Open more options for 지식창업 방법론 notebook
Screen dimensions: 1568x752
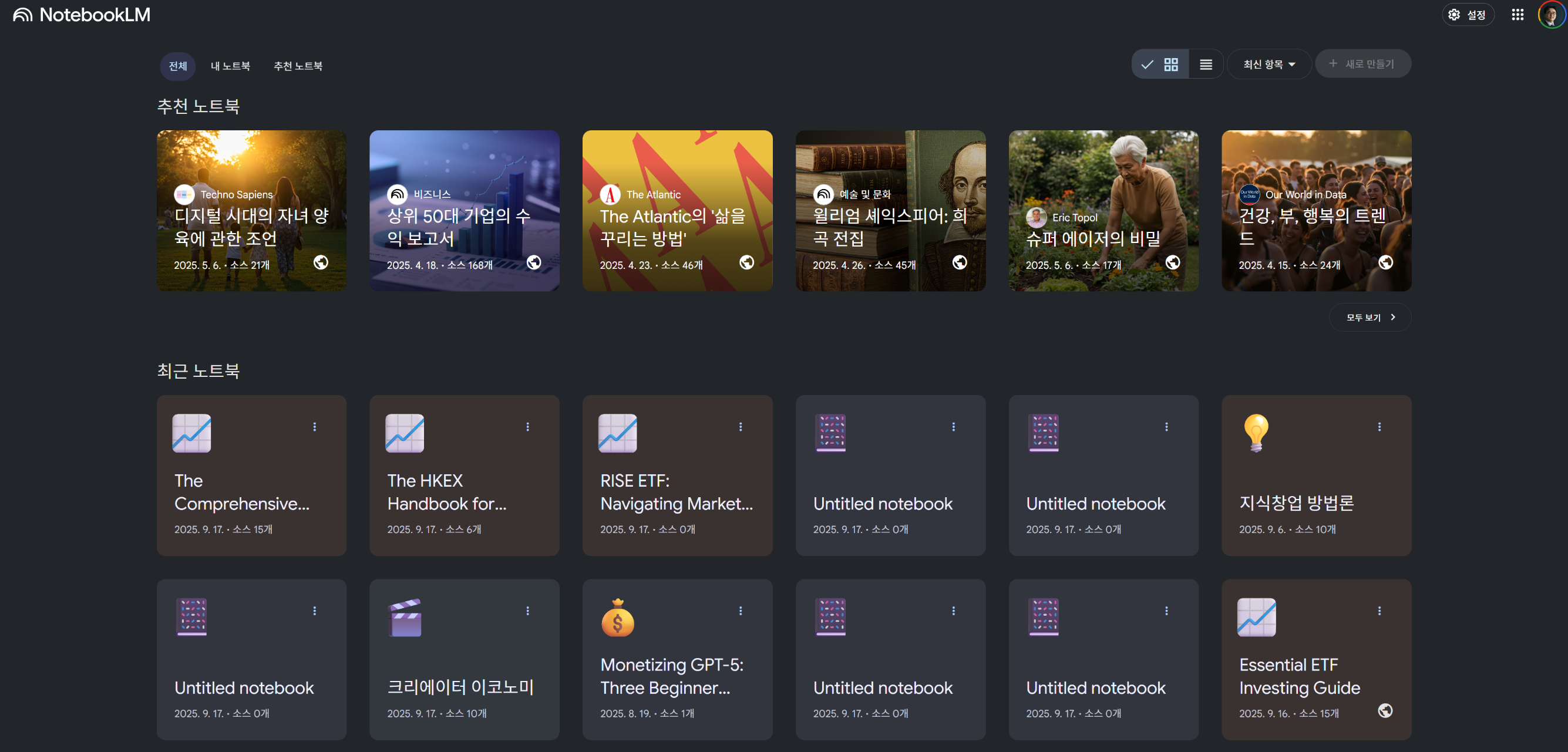click(1379, 427)
